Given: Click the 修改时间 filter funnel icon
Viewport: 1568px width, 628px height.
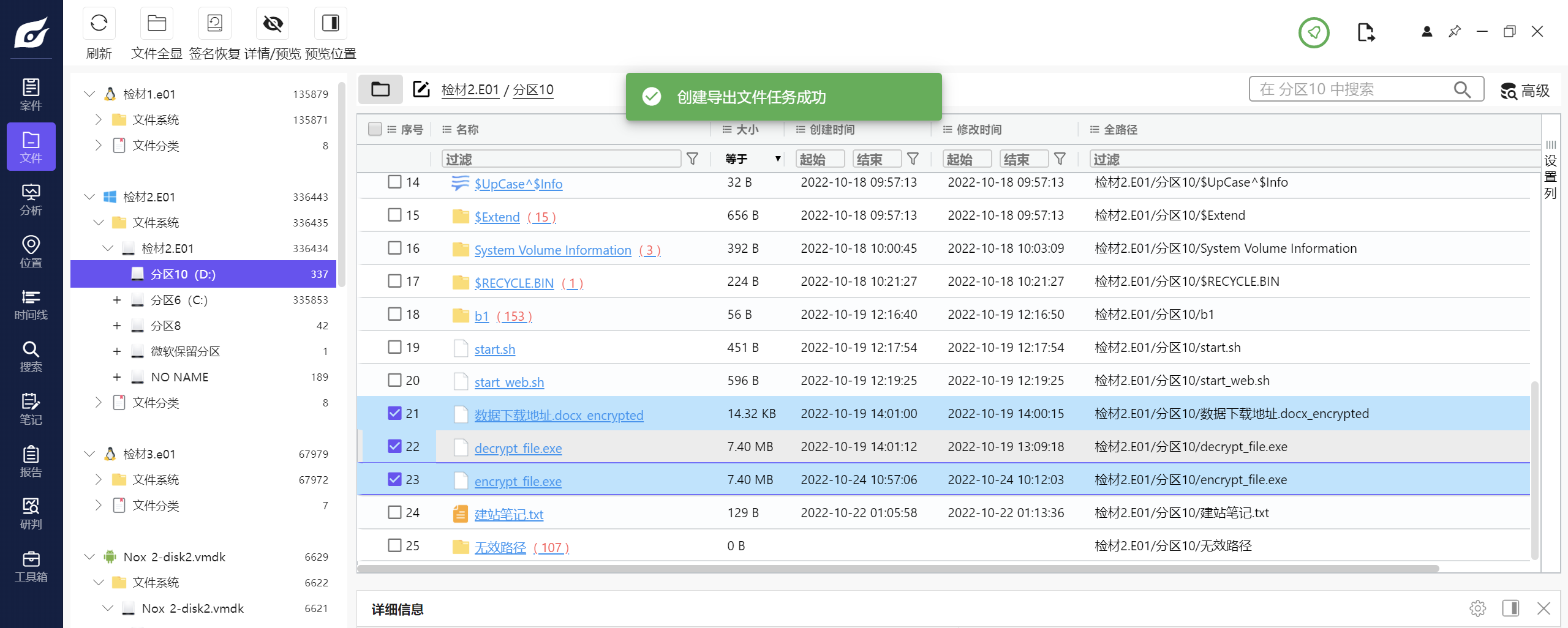Looking at the screenshot, I should 1060,159.
